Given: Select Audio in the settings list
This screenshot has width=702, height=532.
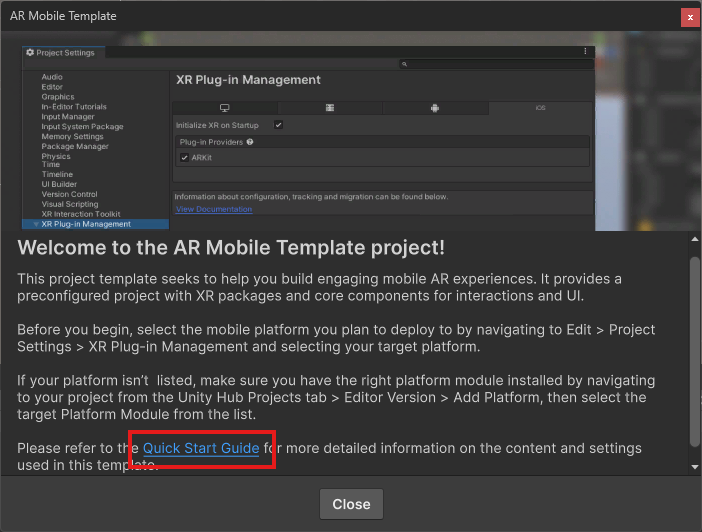Looking at the screenshot, I should click(52, 77).
